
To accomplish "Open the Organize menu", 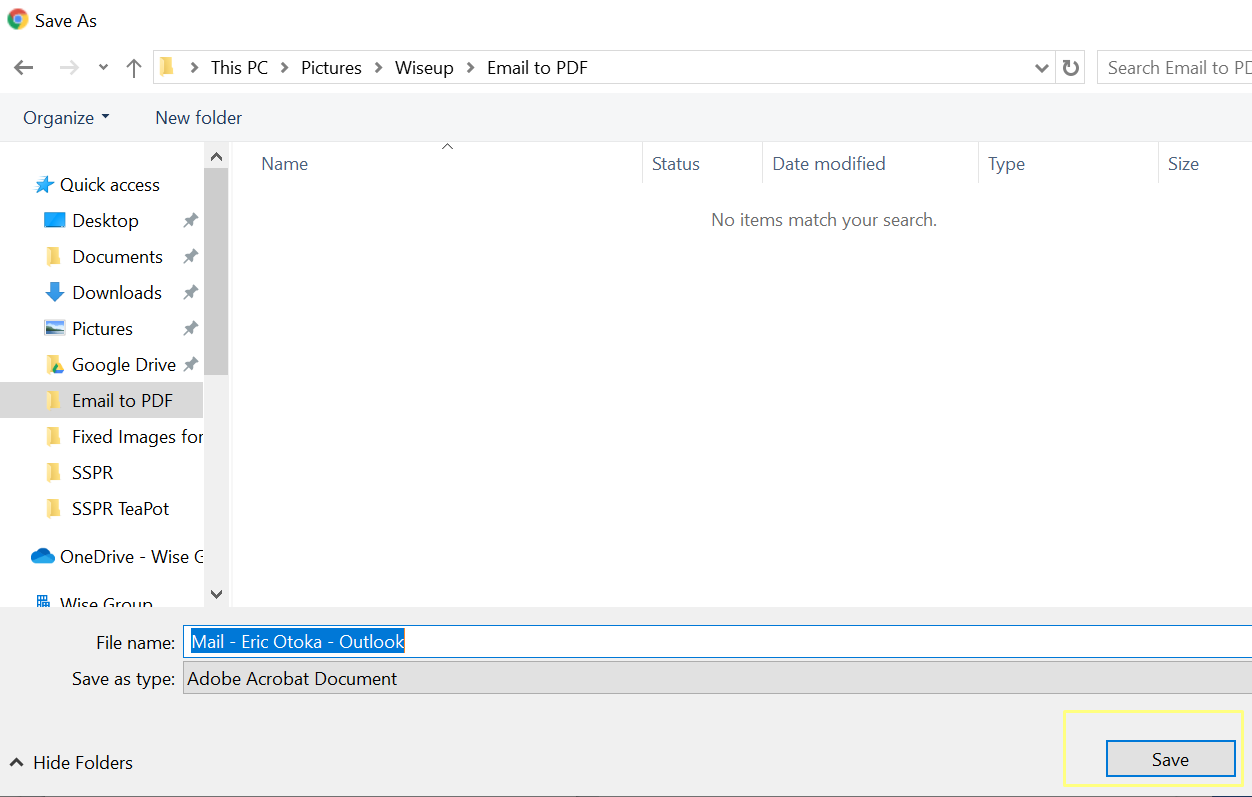I will click(66, 117).
